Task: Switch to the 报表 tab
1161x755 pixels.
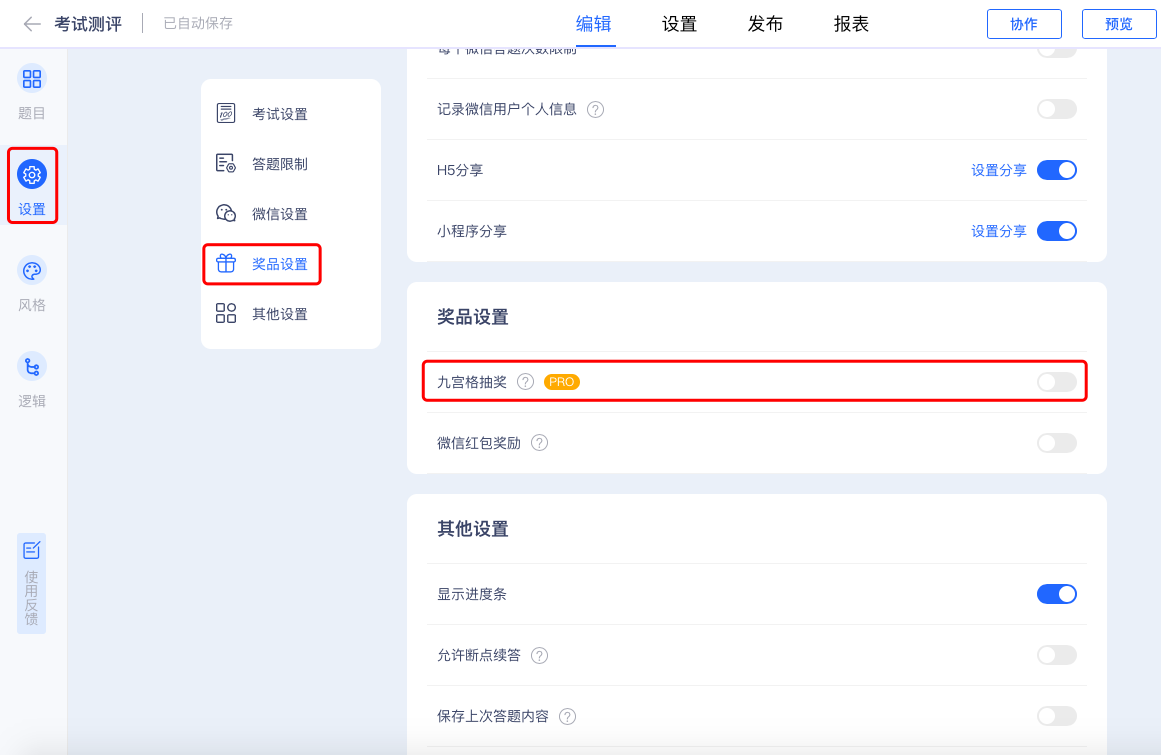Action: click(x=851, y=24)
